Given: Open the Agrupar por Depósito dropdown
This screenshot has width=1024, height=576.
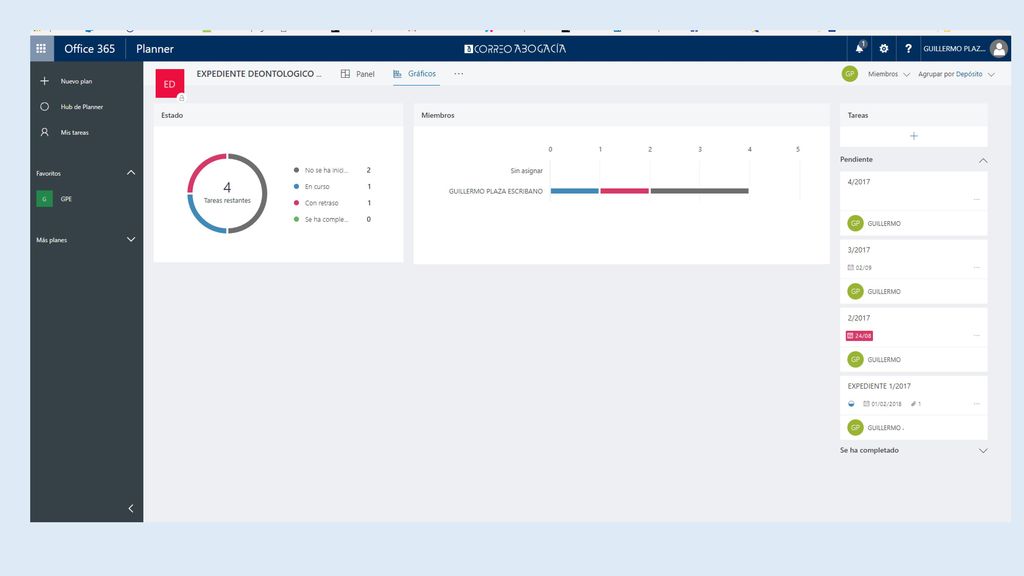Looking at the screenshot, I should pyautogui.click(x=956, y=74).
